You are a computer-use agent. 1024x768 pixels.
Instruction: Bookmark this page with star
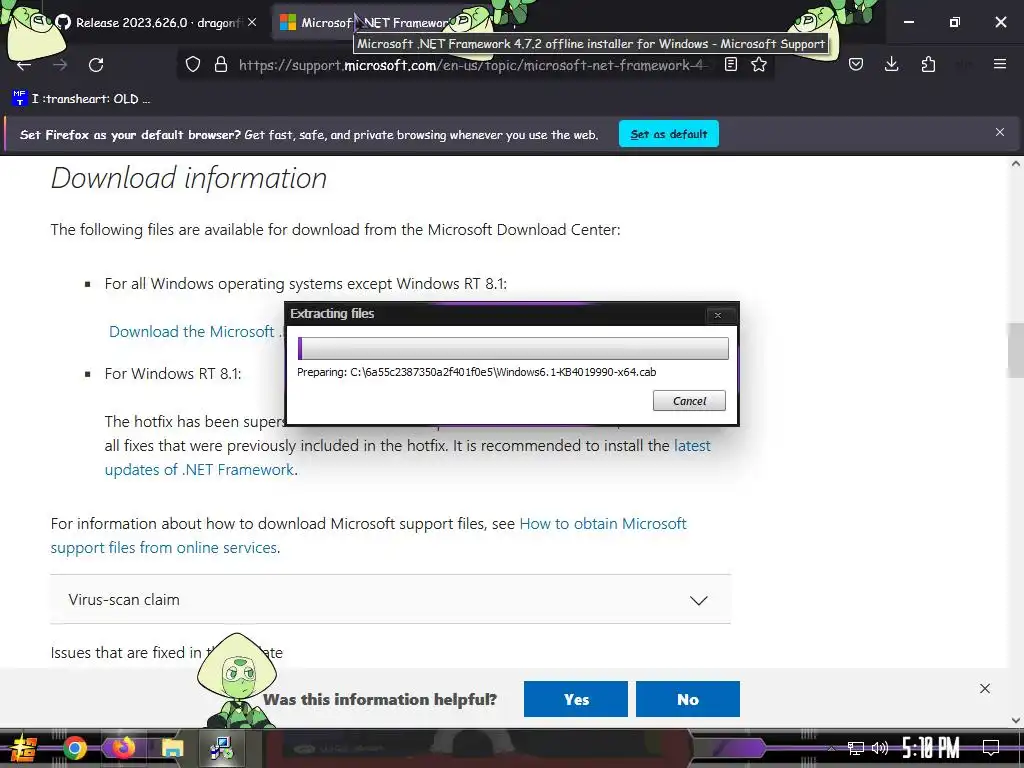tap(759, 65)
